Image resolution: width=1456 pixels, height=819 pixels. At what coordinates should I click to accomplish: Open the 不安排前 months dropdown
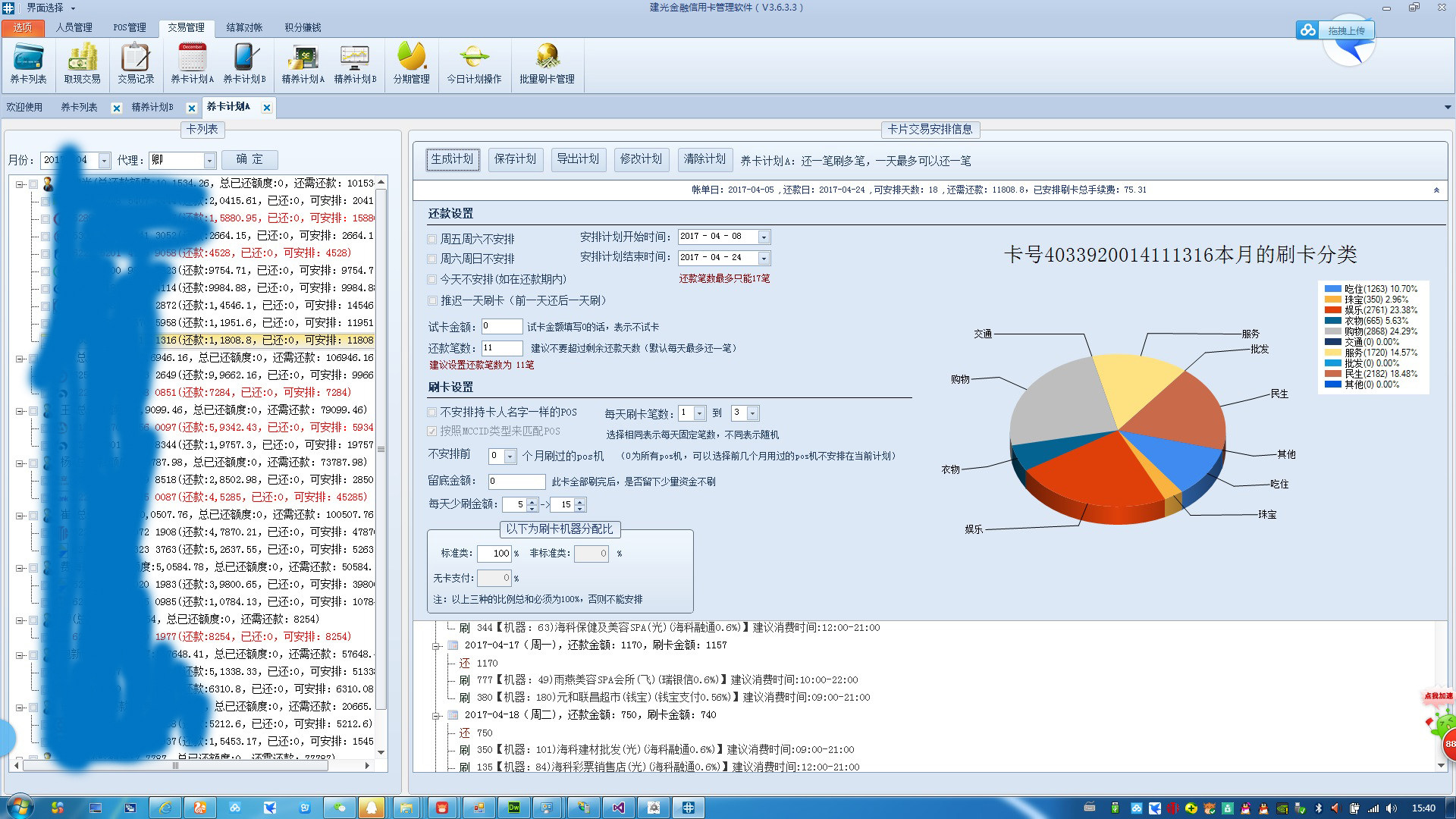coord(510,457)
